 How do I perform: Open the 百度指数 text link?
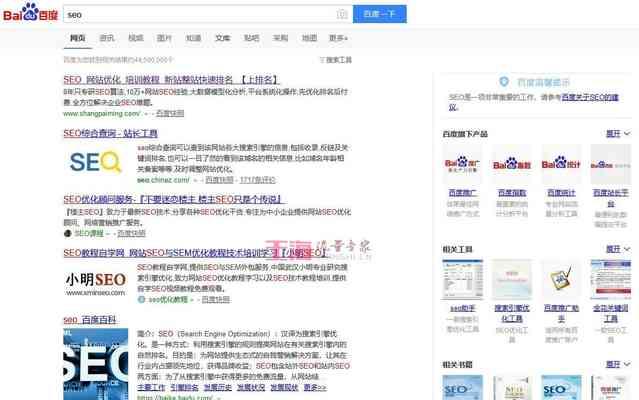pos(512,193)
